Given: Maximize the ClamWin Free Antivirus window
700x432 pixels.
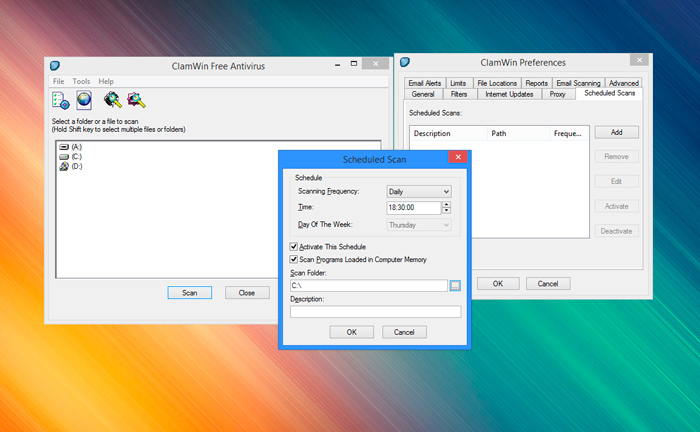Looking at the screenshot, I should [354, 64].
